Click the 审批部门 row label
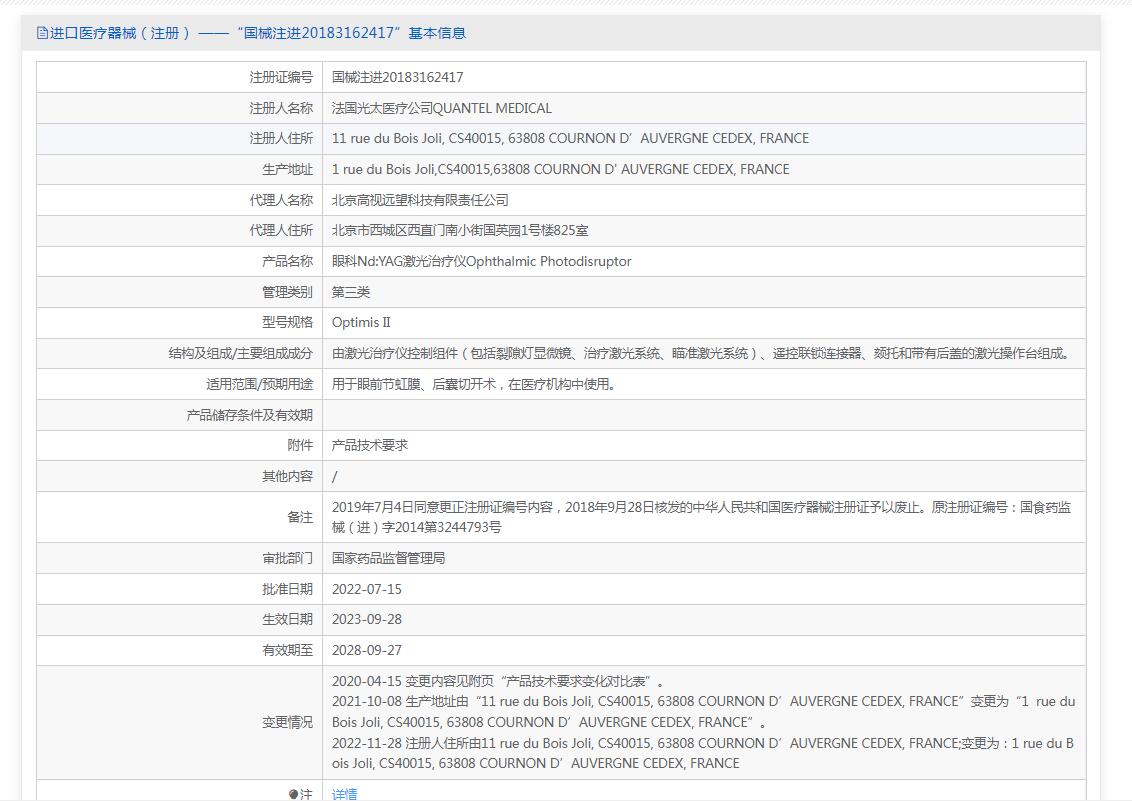 [287, 559]
